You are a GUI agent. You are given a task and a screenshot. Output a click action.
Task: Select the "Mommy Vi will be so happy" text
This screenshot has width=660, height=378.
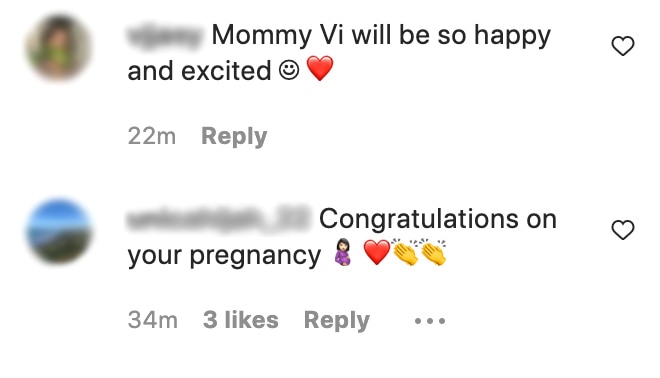381,36
